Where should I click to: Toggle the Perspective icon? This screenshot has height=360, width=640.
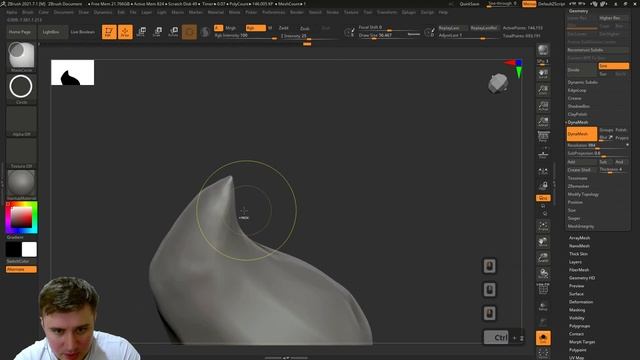click(x=543, y=137)
